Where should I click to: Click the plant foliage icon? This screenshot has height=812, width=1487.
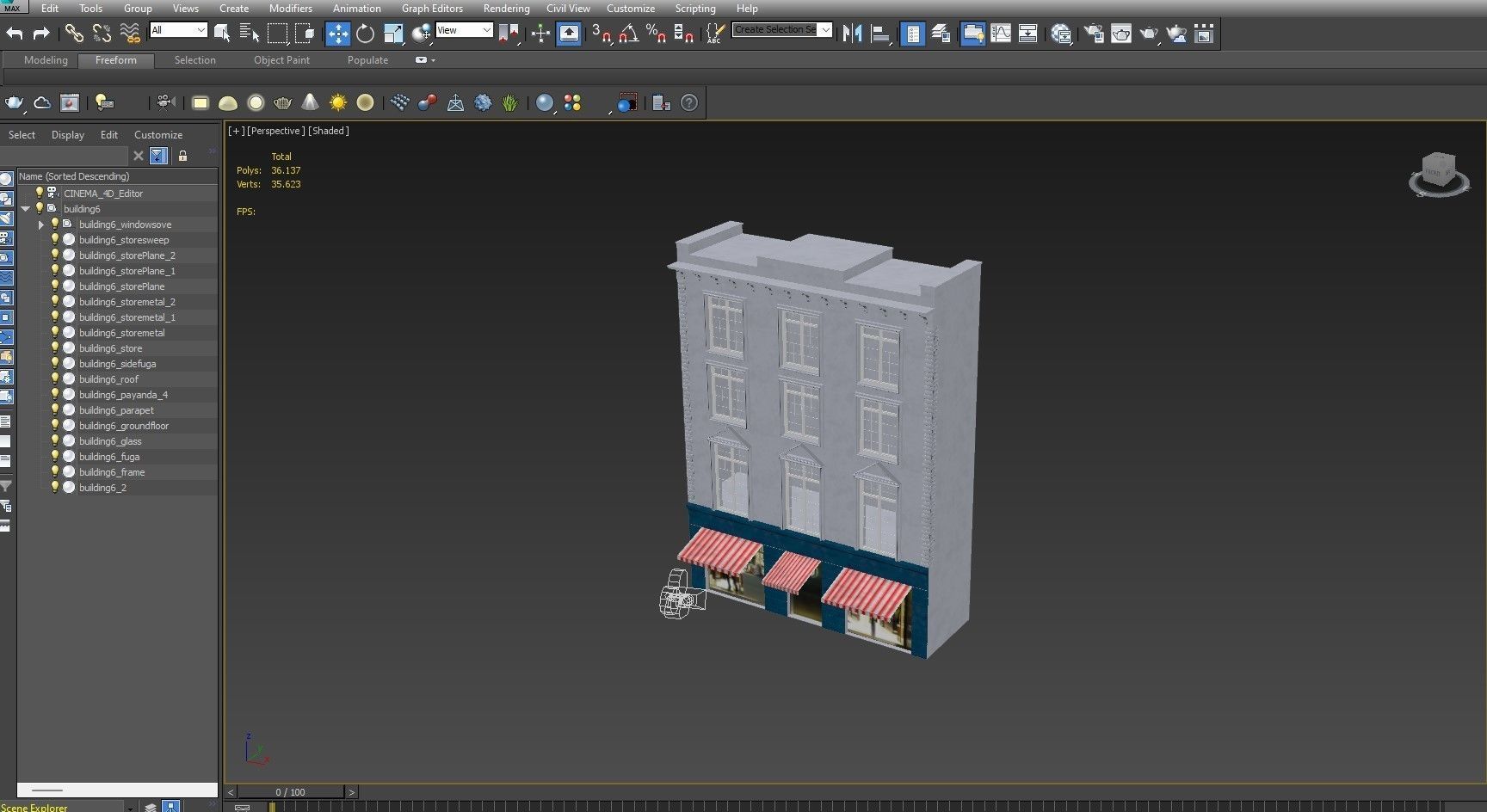(510, 103)
